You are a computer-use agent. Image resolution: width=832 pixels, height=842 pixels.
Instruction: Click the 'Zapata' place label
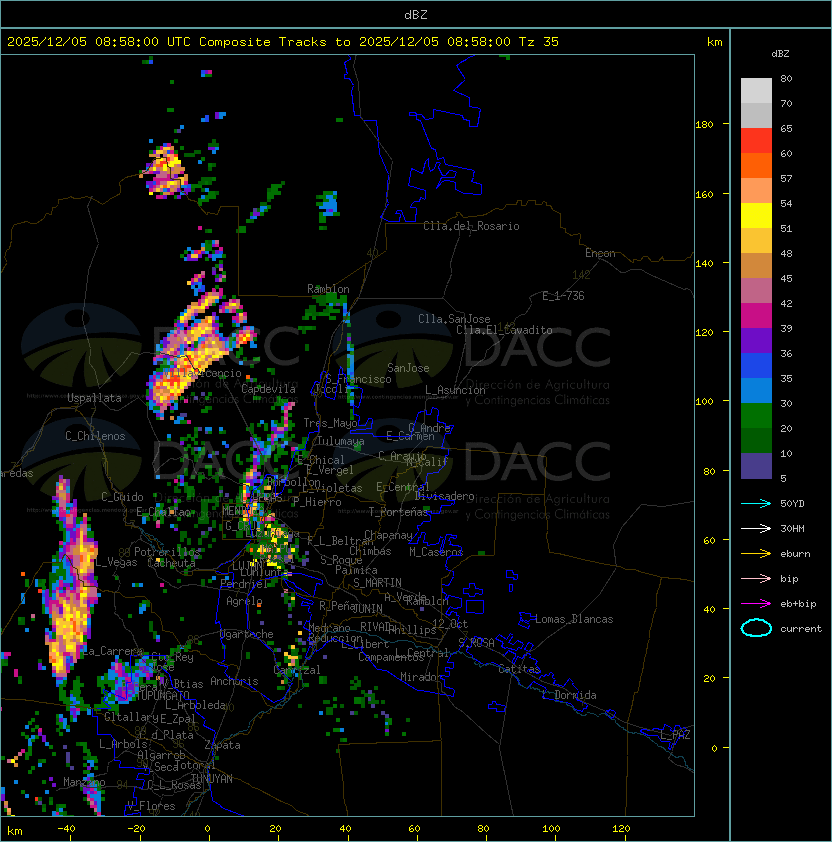point(222,745)
